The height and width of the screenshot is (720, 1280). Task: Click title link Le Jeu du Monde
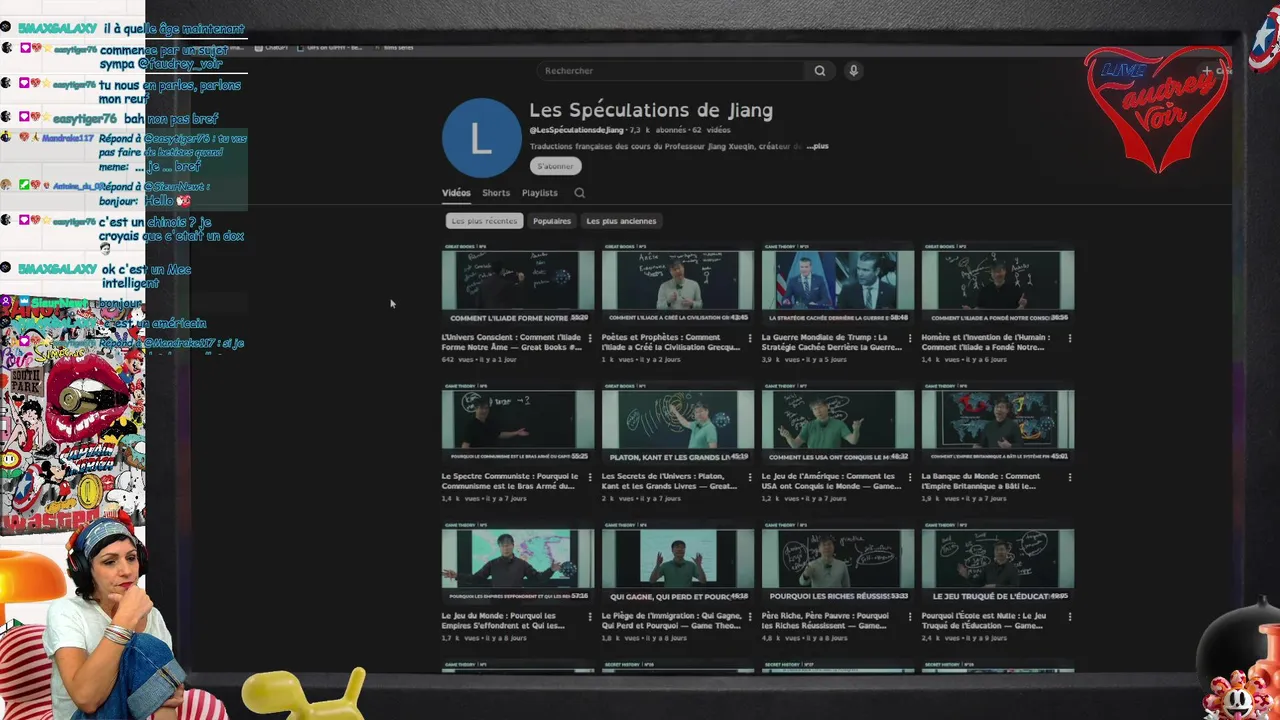click(506, 620)
